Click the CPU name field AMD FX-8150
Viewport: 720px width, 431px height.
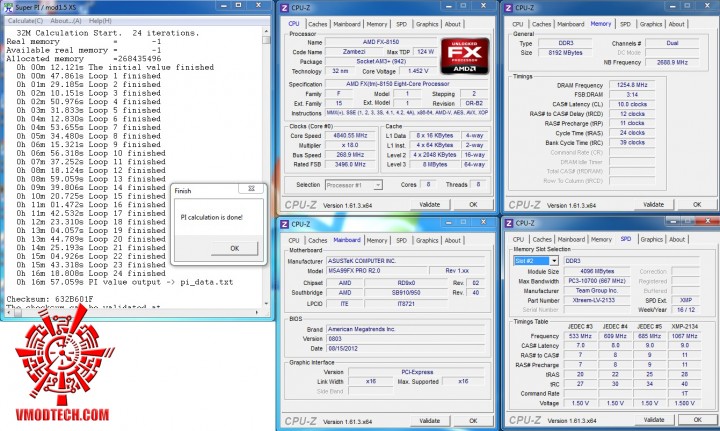coord(381,42)
